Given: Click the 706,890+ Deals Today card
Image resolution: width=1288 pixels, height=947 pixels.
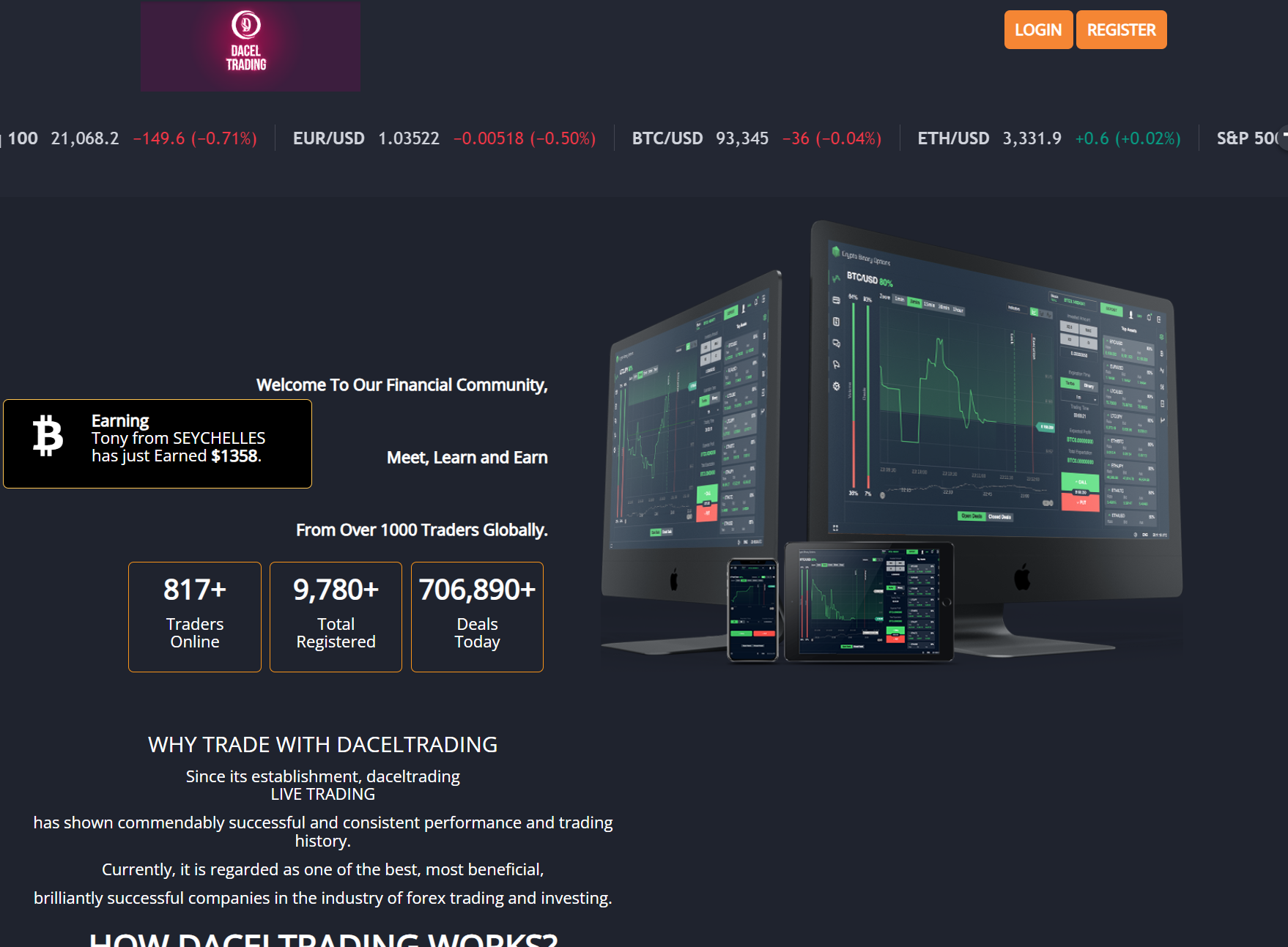Looking at the screenshot, I should point(477,617).
